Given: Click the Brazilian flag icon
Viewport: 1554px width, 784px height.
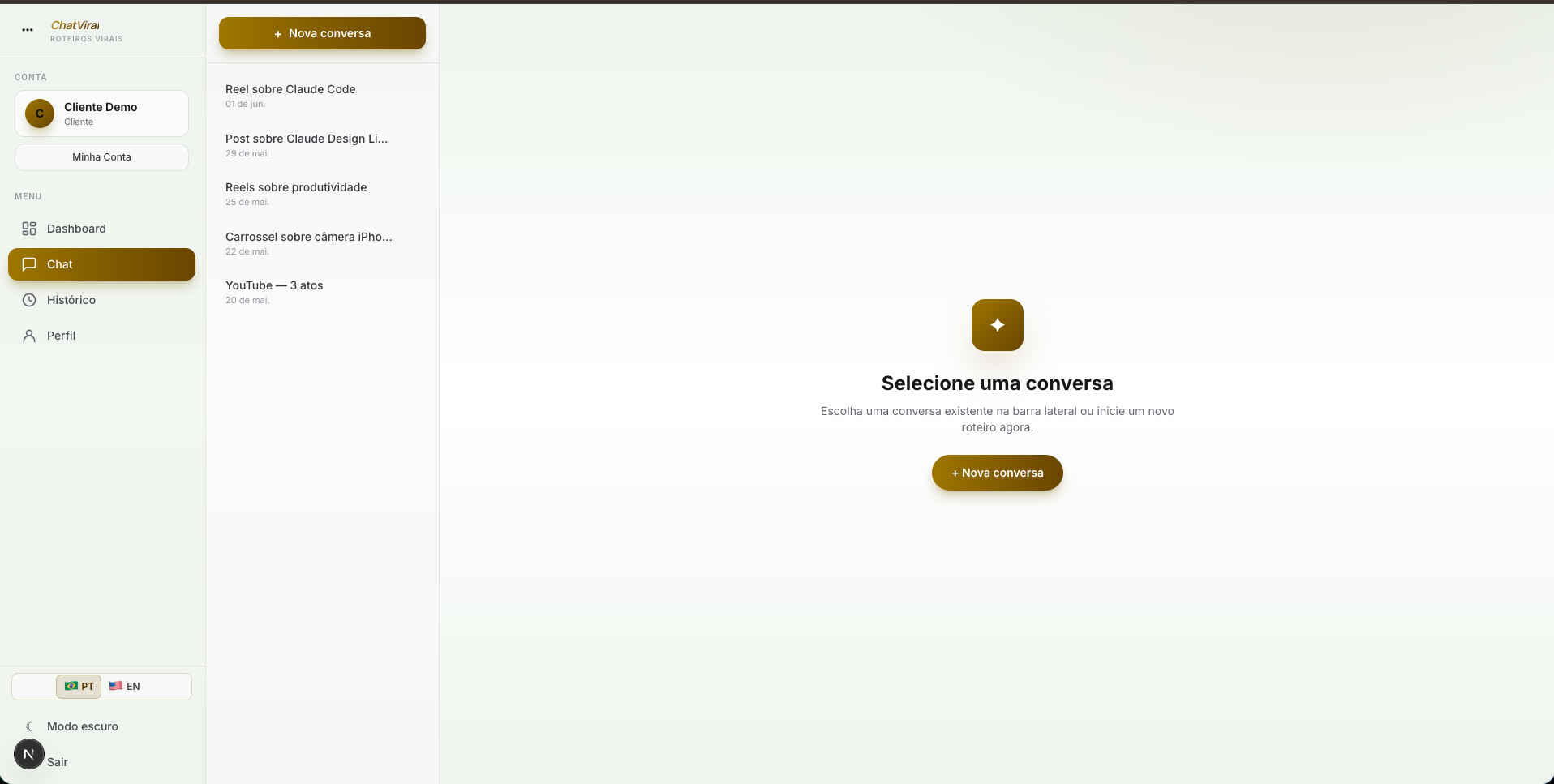Looking at the screenshot, I should tap(71, 686).
